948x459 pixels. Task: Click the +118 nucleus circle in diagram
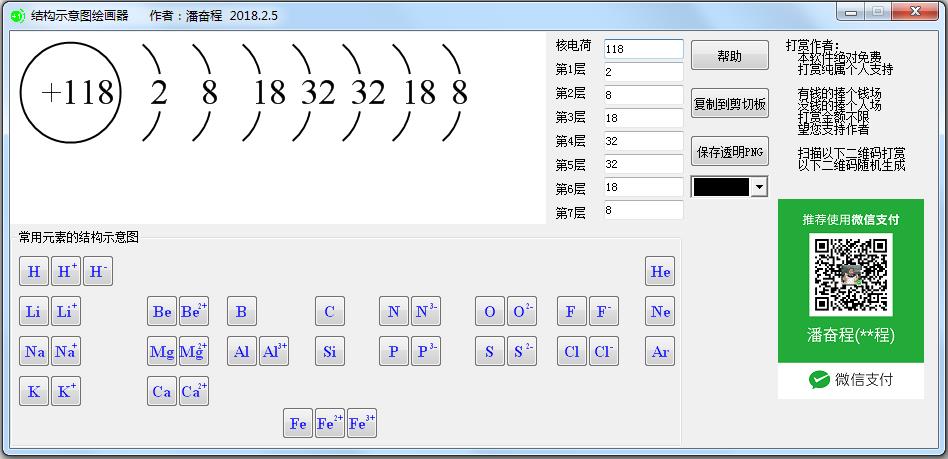71,93
